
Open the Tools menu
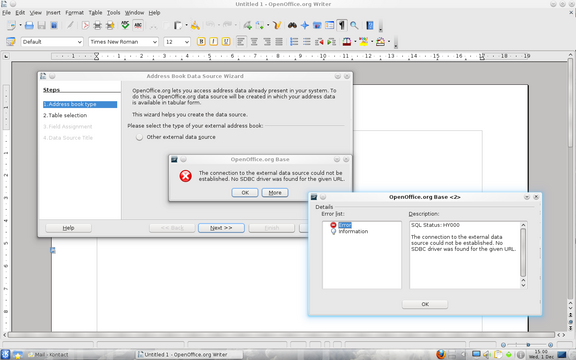[113, 12]
